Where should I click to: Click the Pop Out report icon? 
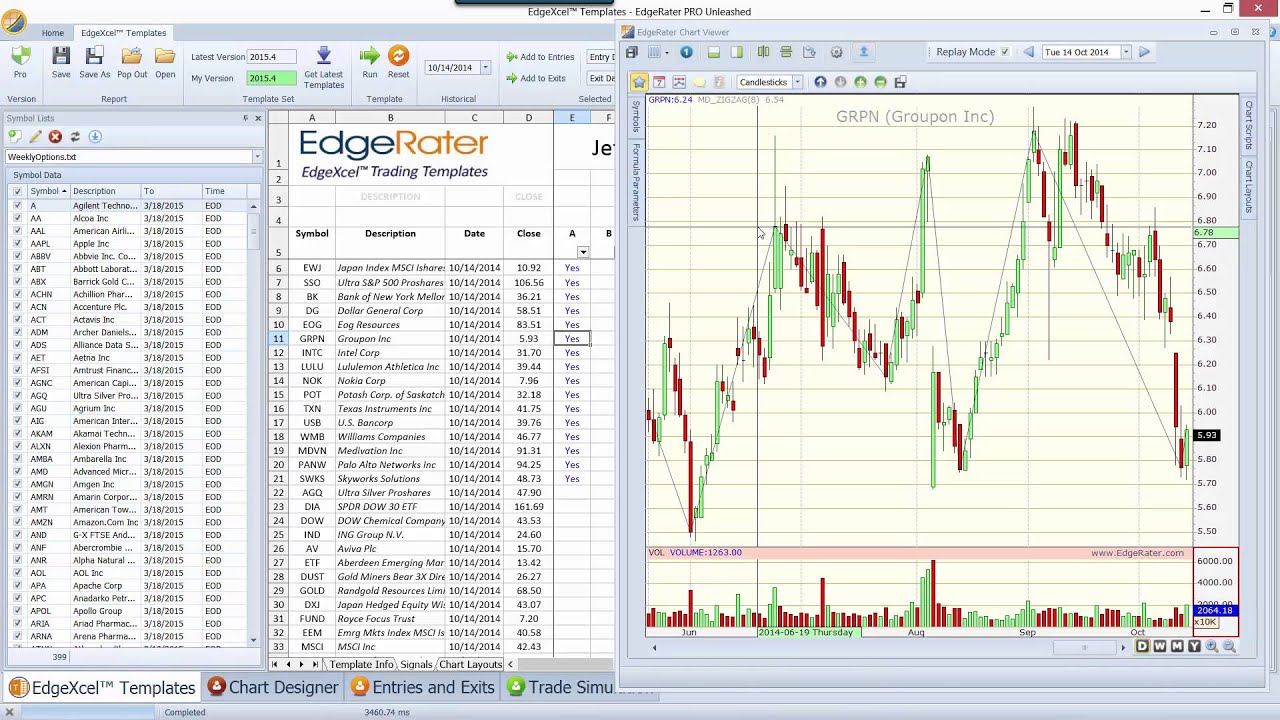132,57
